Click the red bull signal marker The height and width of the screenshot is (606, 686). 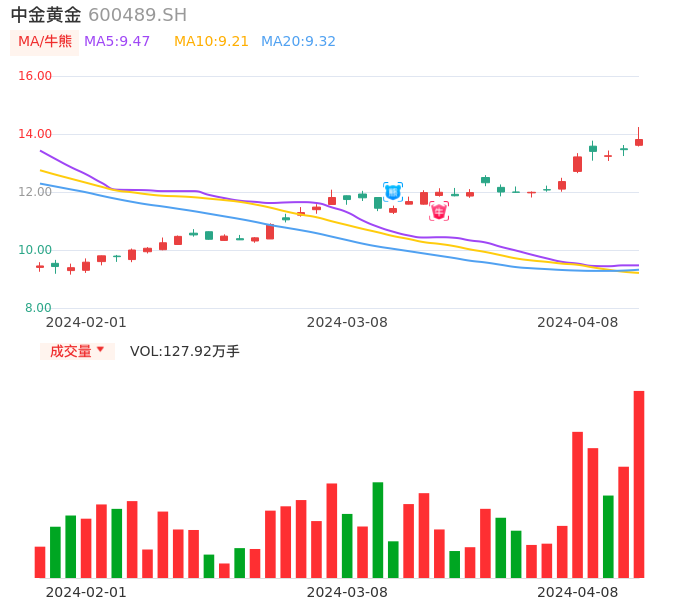coord(439,211)
